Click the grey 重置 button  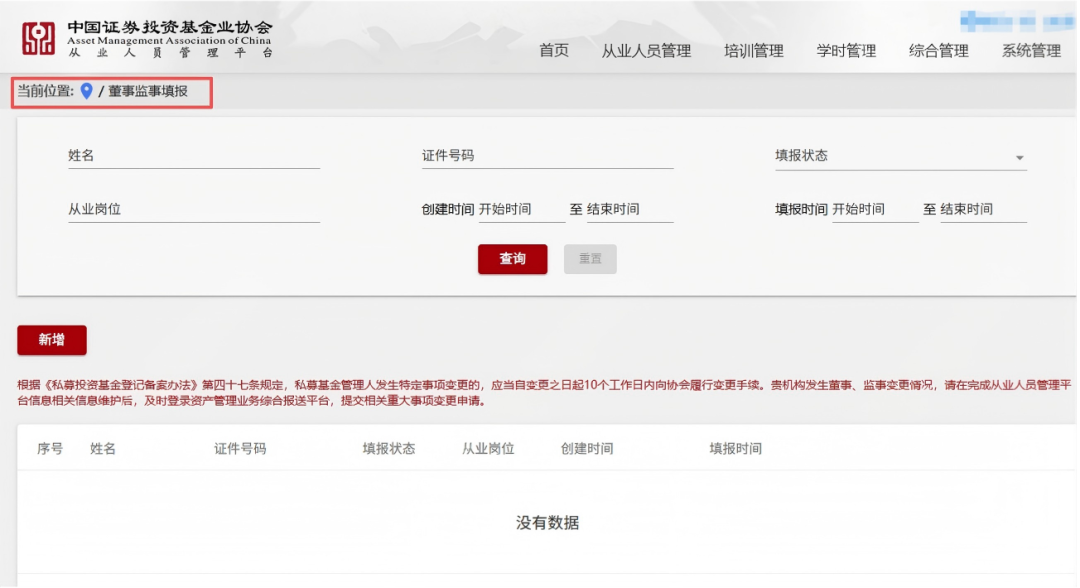tap(590, 259)
